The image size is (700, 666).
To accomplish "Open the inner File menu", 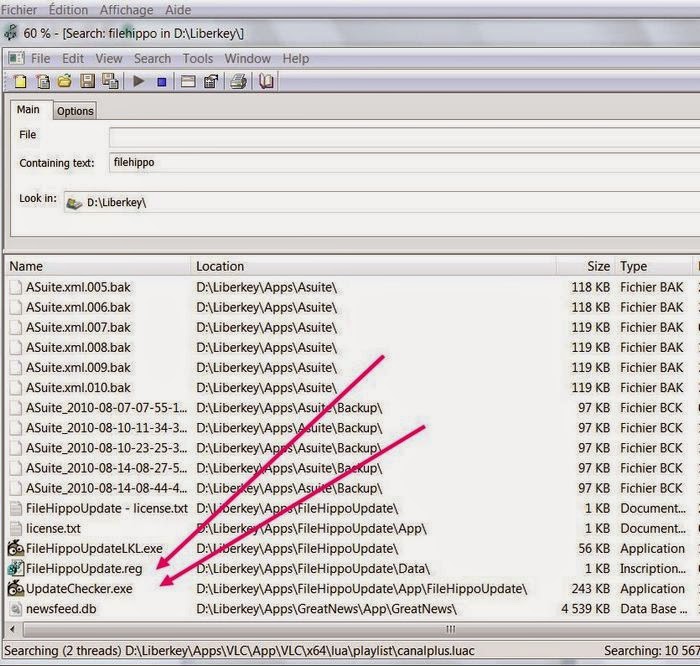I will pyautogui.click(x=40, y=58).
